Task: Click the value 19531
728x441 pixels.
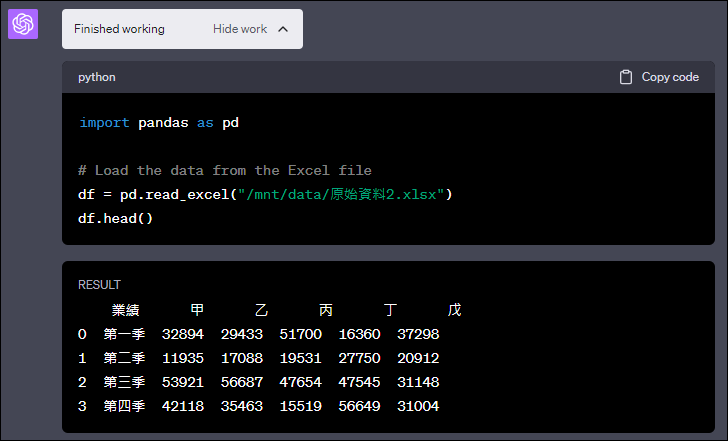Action: 300,358
